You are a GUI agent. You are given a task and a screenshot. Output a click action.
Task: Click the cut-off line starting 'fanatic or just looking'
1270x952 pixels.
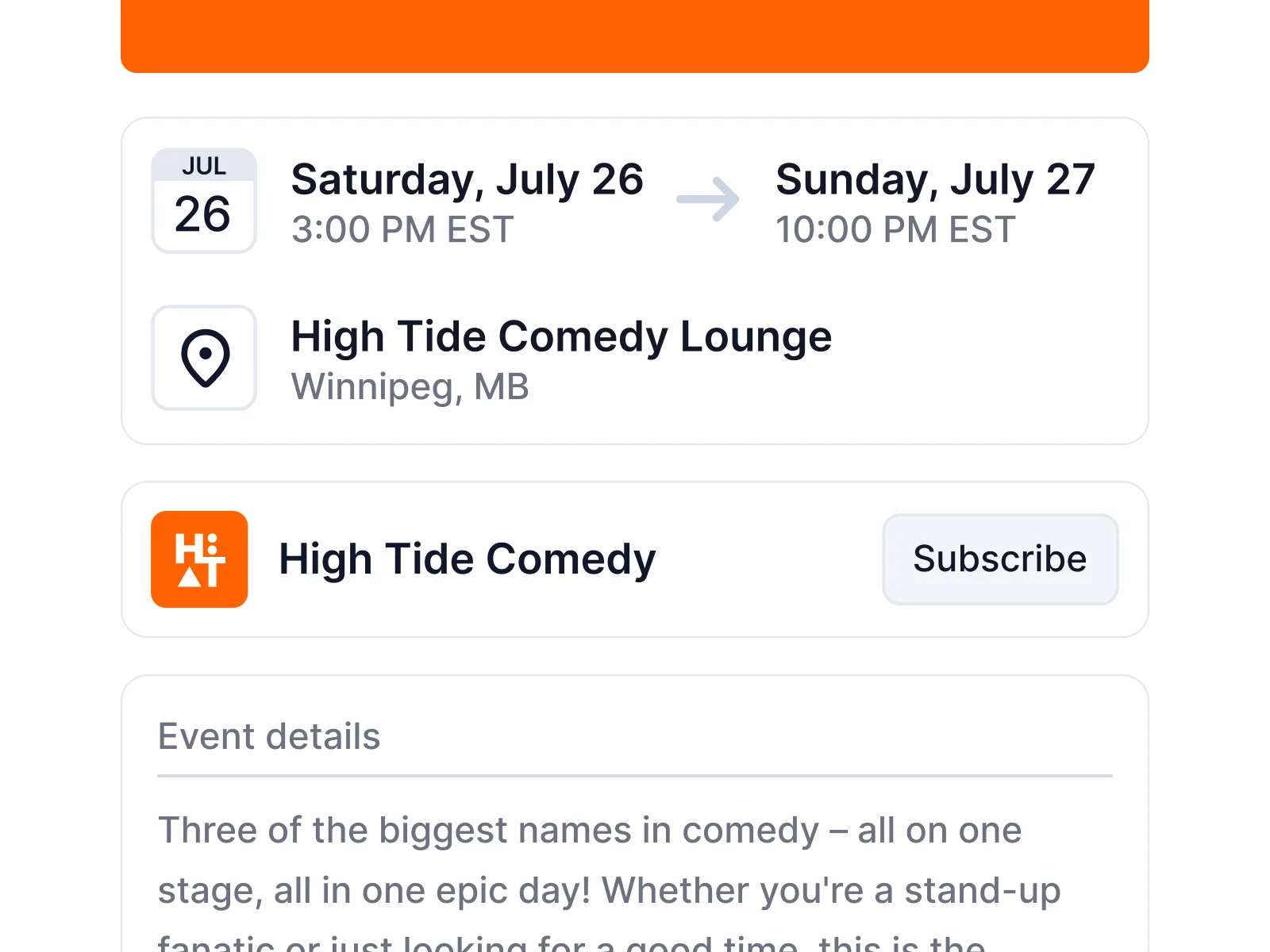(x=571, y=944)
